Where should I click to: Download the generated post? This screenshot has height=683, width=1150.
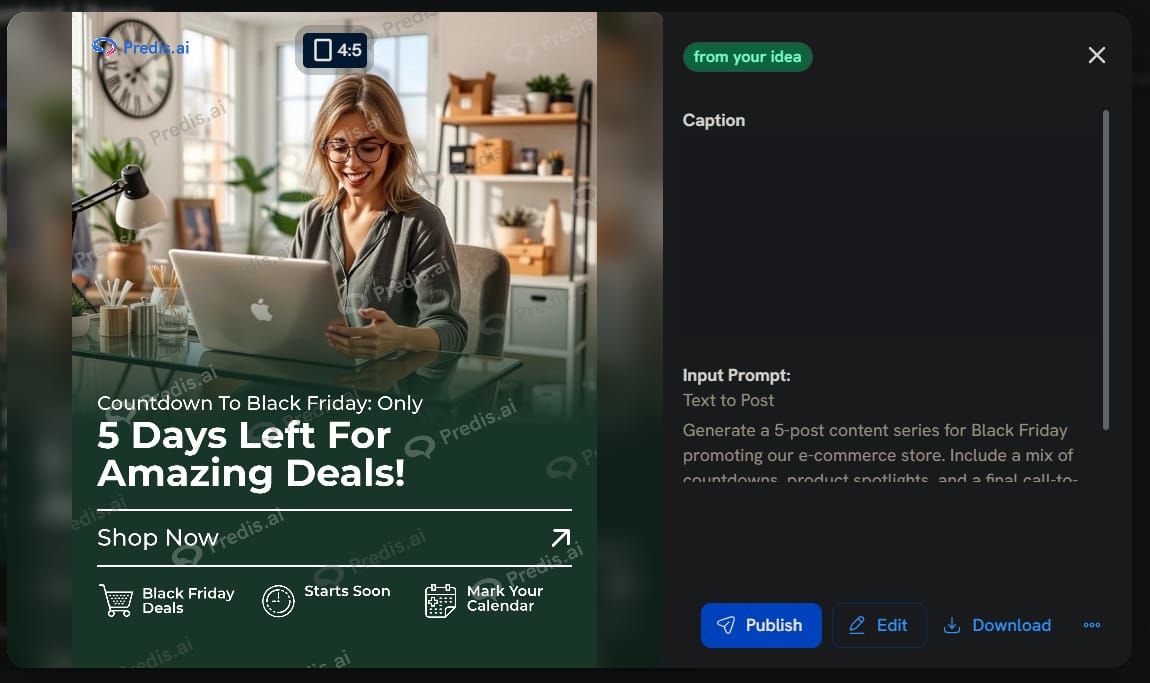(997, 625)
